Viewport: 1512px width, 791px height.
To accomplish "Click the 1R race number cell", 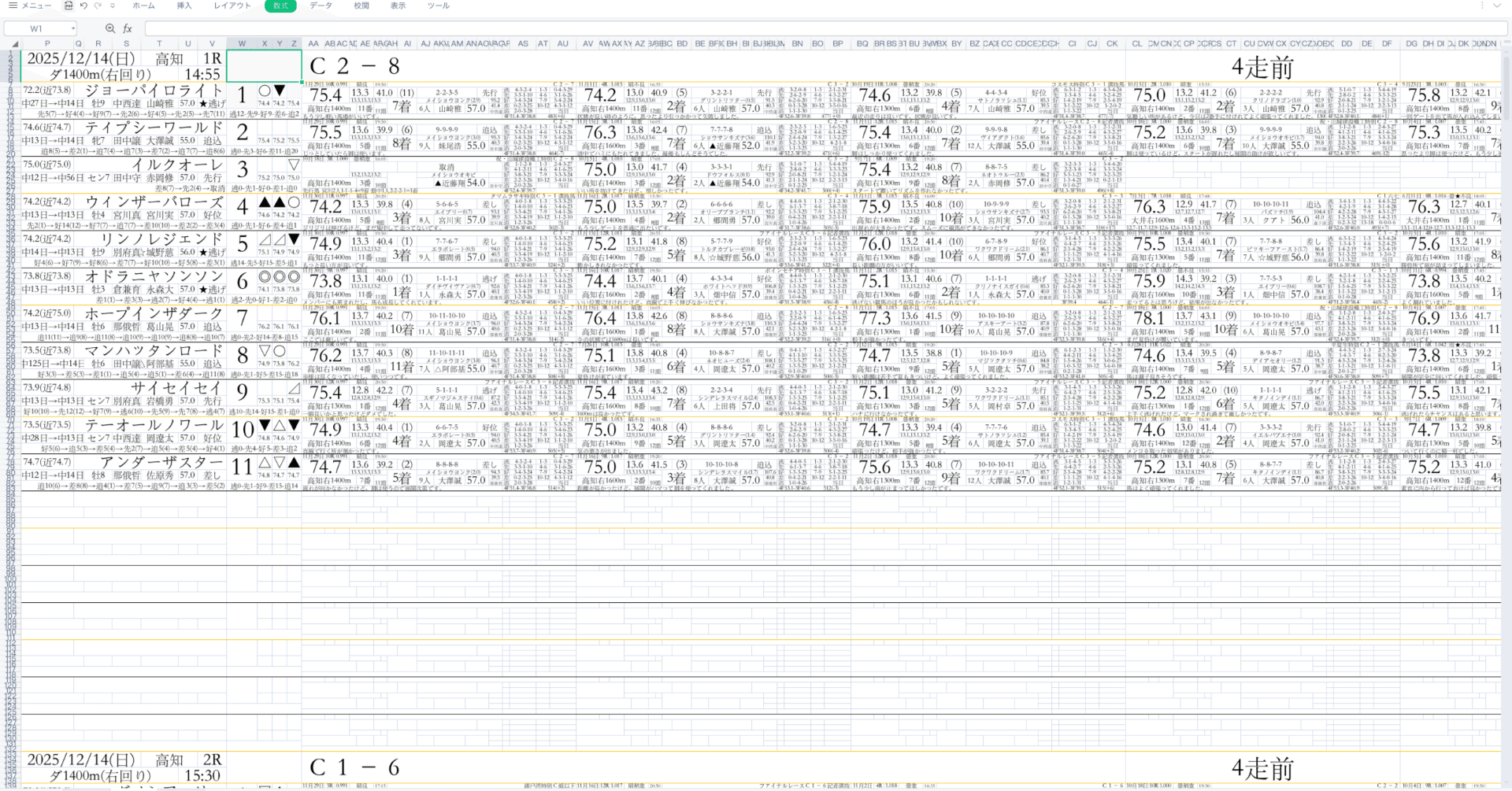I will click(x=212, y=59).
